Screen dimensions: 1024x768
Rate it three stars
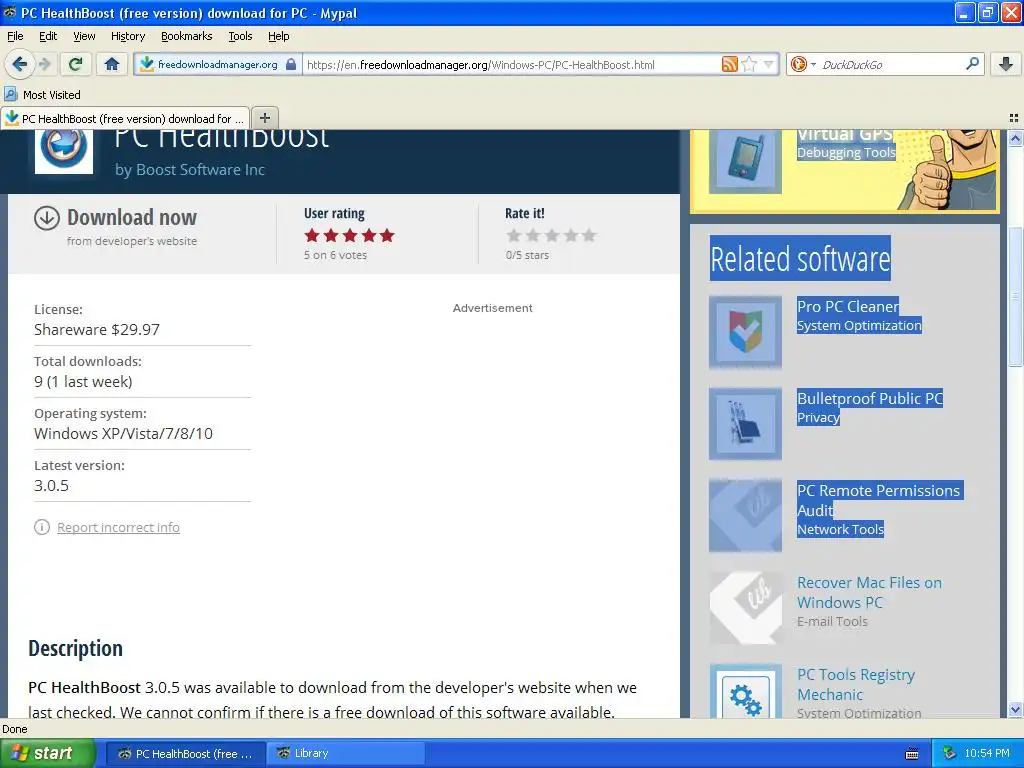tap(552, 235)
